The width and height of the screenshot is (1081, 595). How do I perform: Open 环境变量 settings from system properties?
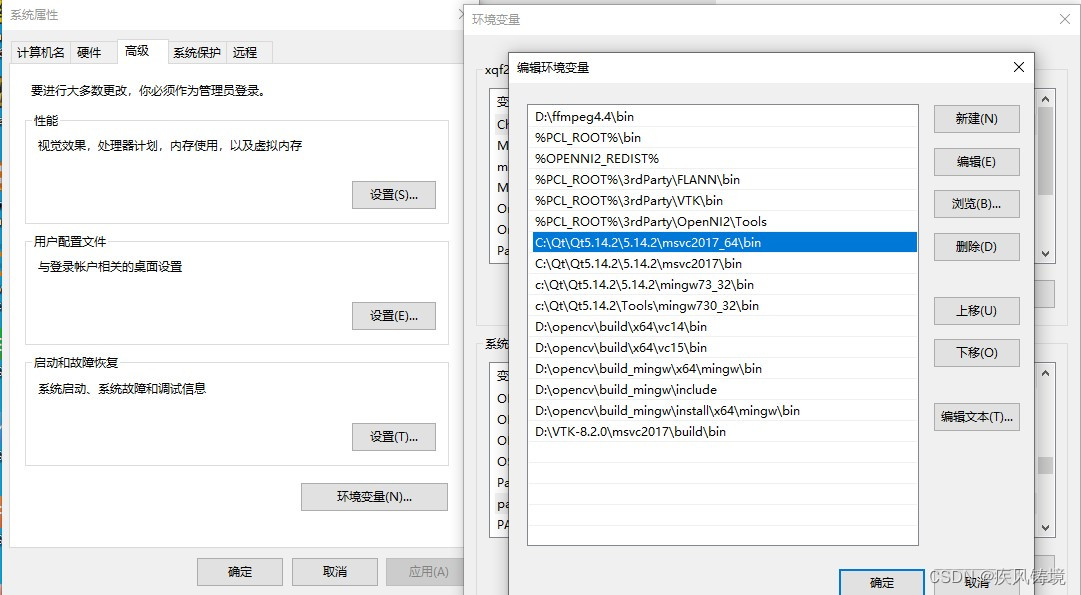[x=374, y=496]
